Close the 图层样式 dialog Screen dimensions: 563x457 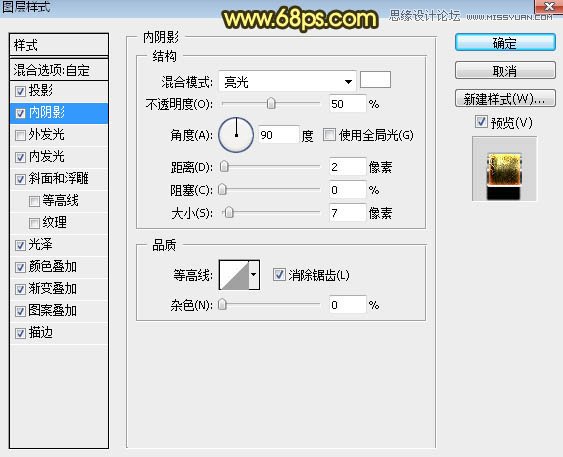tap(549, 6)
